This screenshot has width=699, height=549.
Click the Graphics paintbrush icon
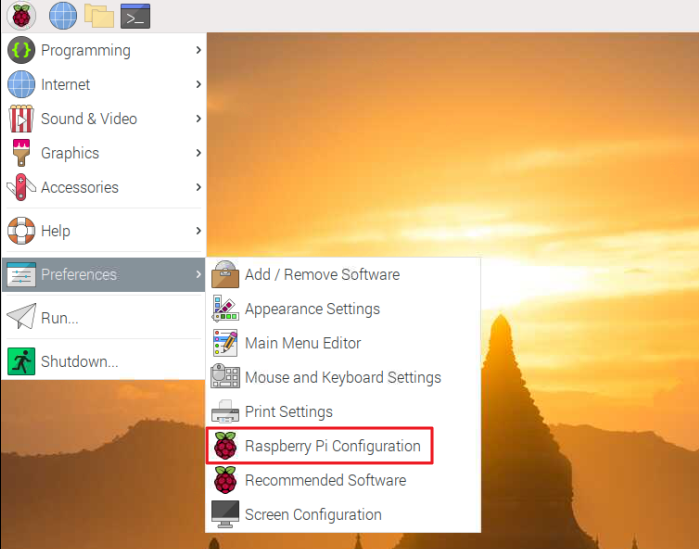(x=21, y=153)
